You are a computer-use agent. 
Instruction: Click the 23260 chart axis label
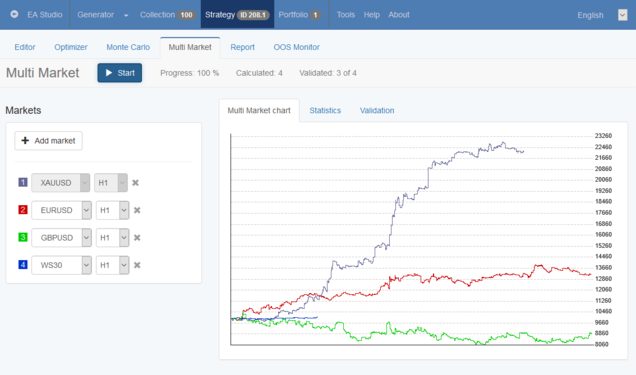click(603, 136)
